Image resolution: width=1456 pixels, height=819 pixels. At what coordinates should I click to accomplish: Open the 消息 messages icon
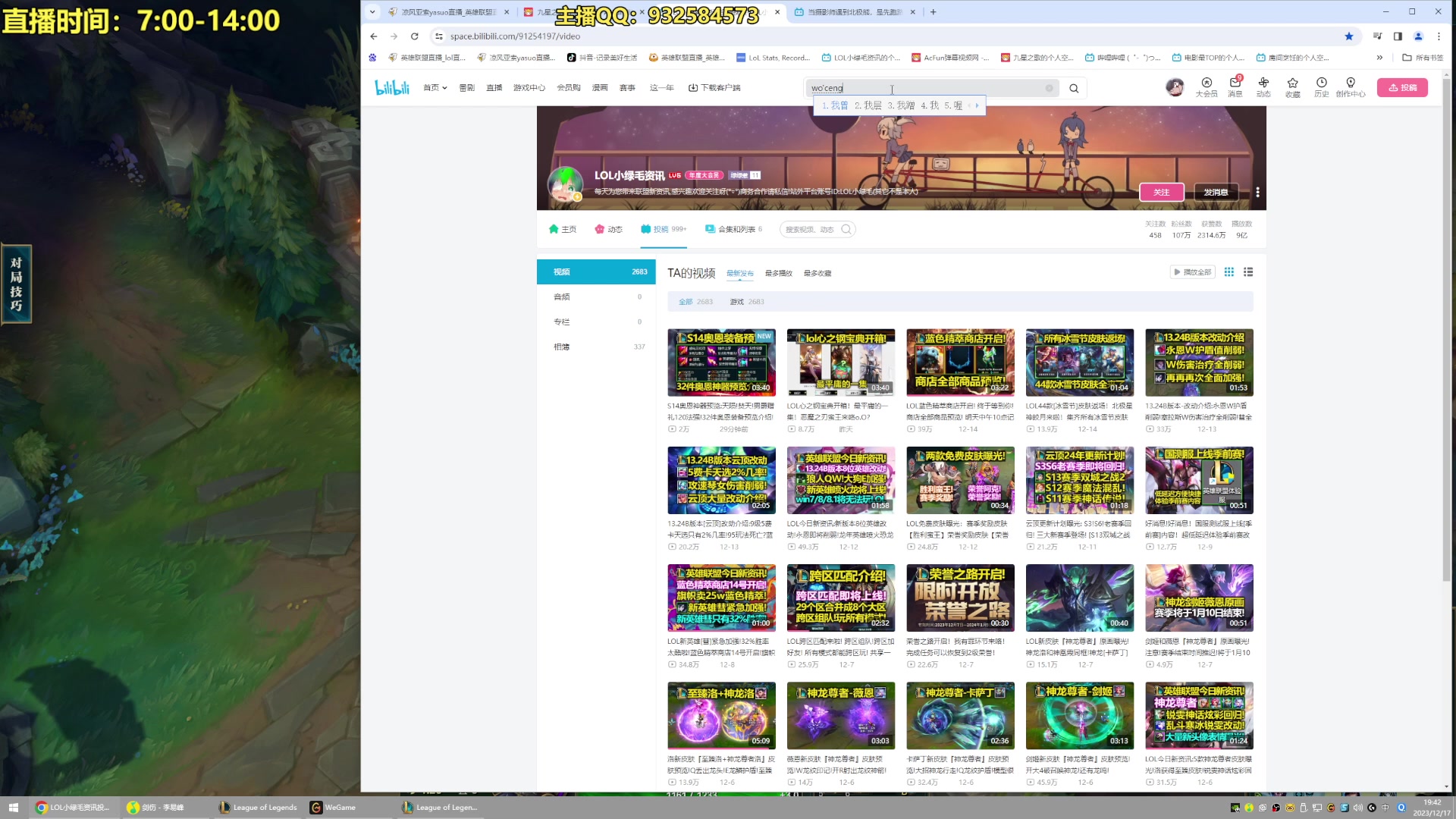1235,87
